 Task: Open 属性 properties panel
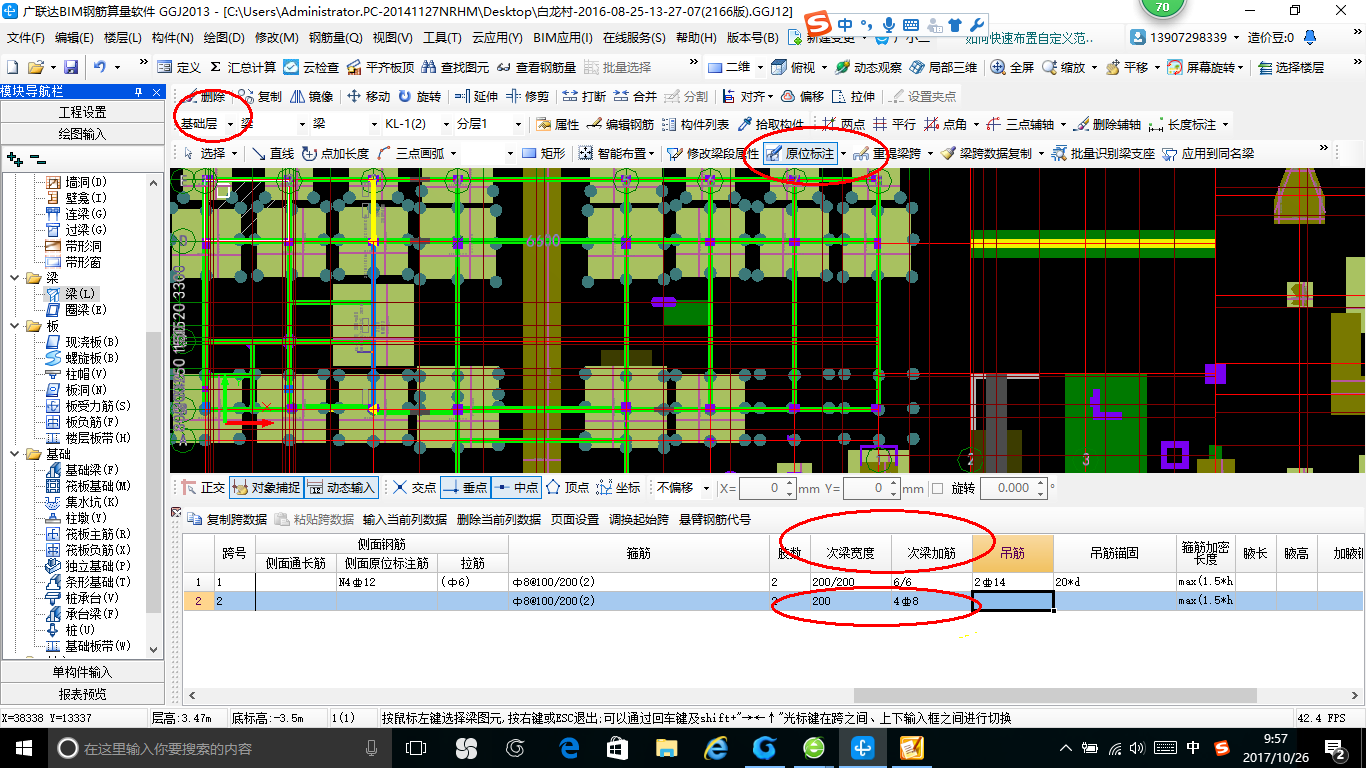click(557, 124)
